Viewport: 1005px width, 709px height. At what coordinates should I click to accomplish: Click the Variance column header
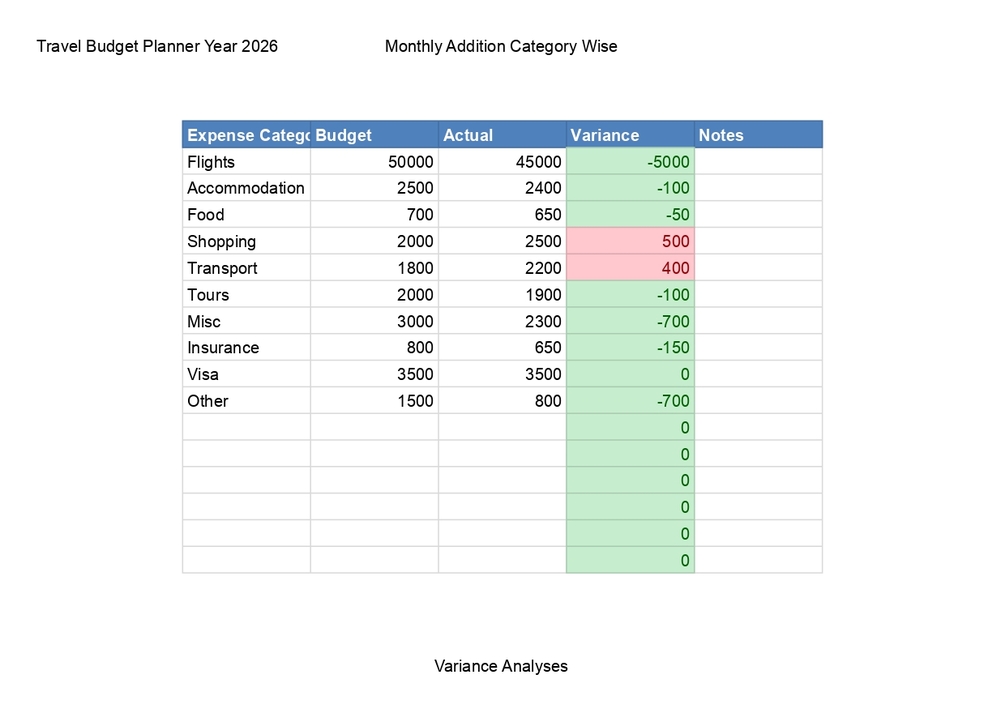point(631,135)
